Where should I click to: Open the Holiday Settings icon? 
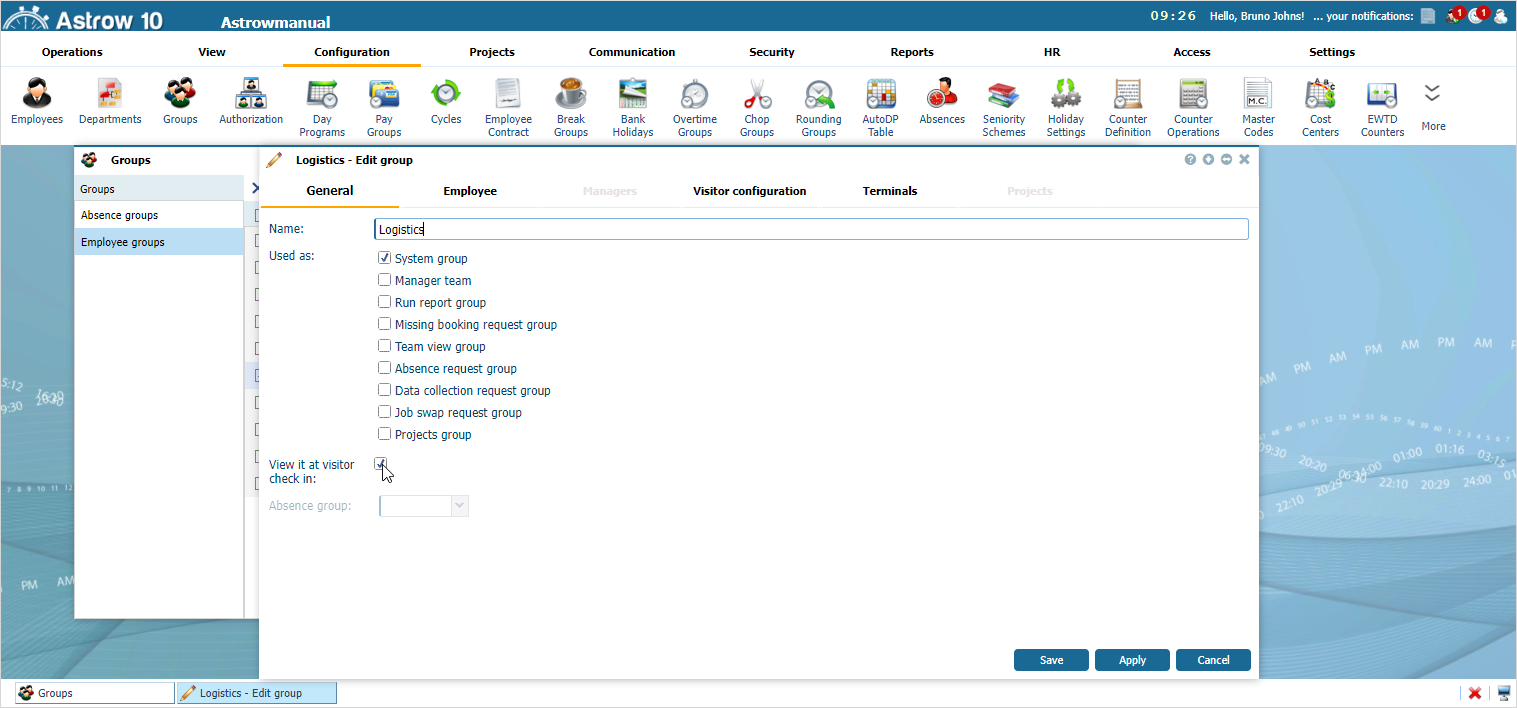(x=1066, y=96)
